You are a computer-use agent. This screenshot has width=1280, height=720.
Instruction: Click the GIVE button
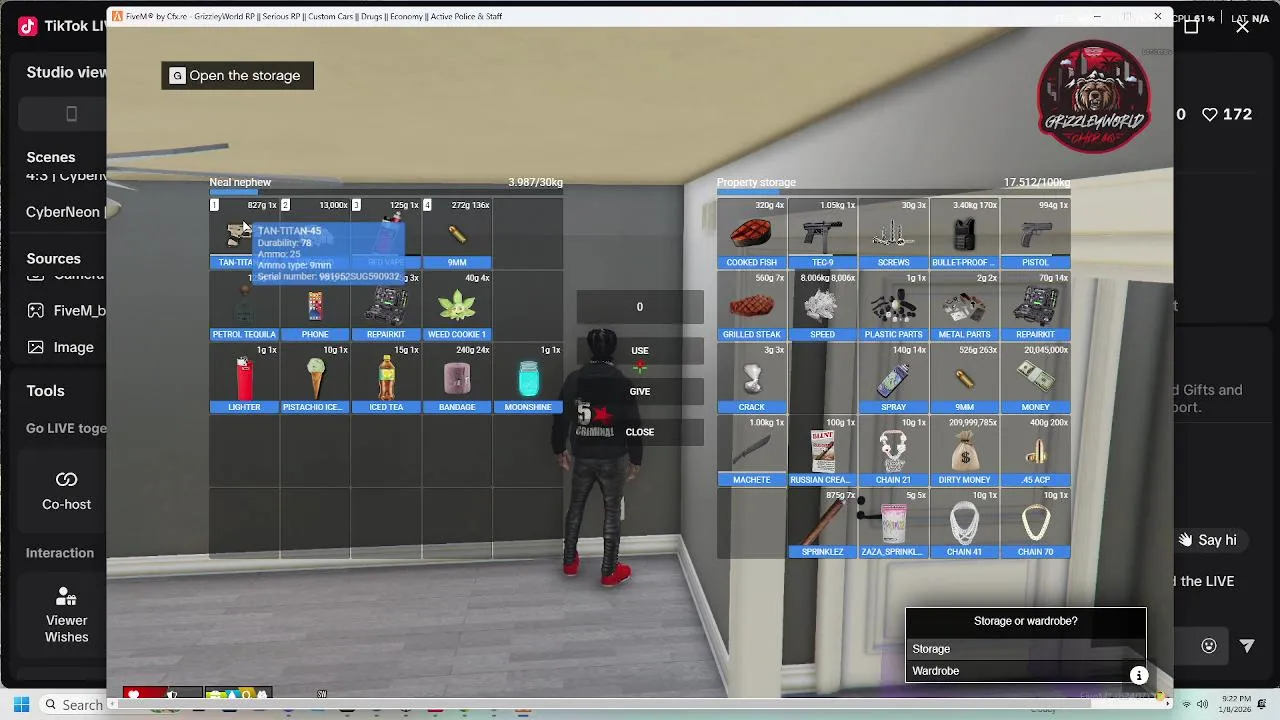point(640,391)
